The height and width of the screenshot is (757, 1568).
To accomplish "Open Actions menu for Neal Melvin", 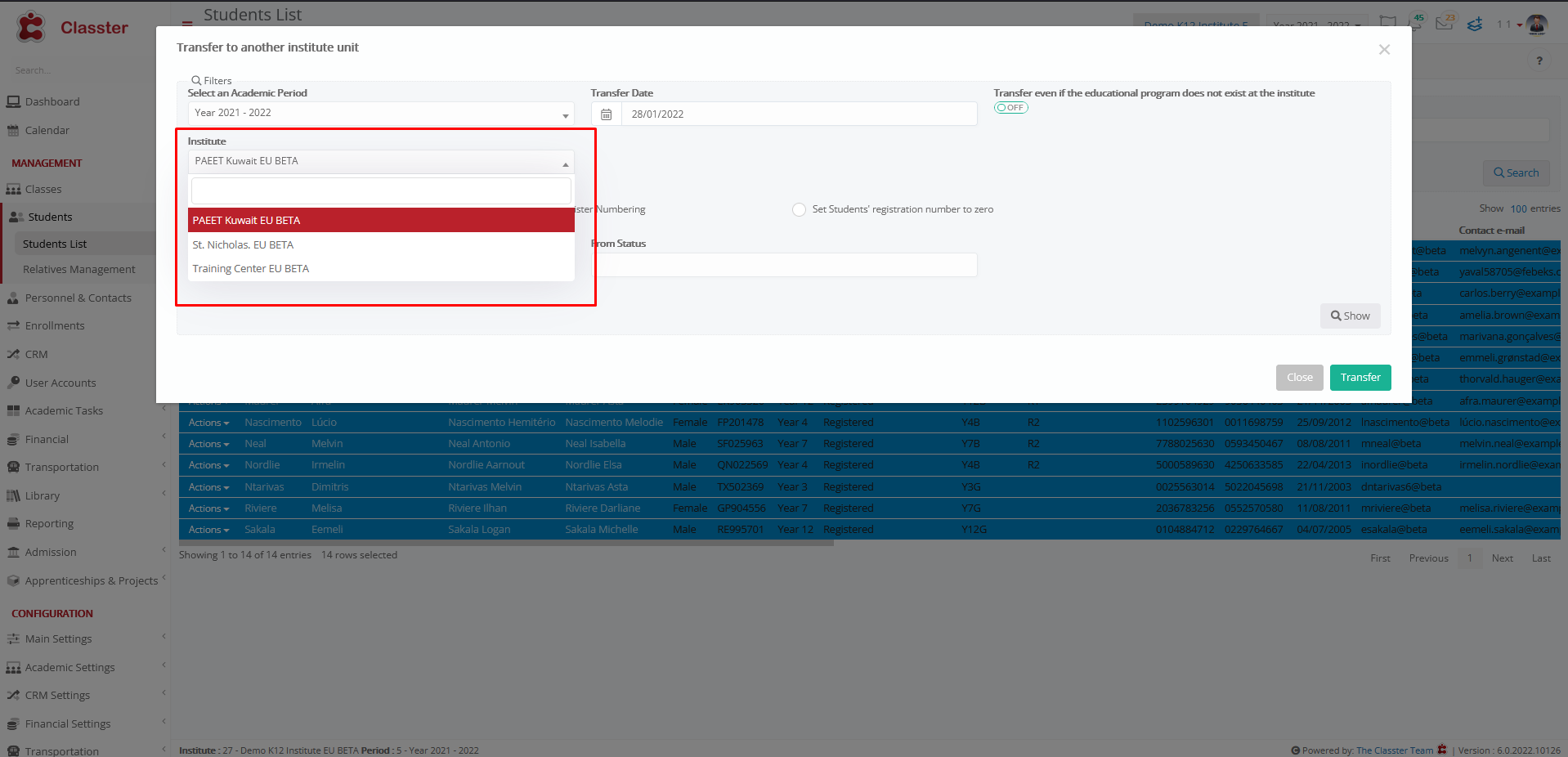I will (x=208, y=444).
